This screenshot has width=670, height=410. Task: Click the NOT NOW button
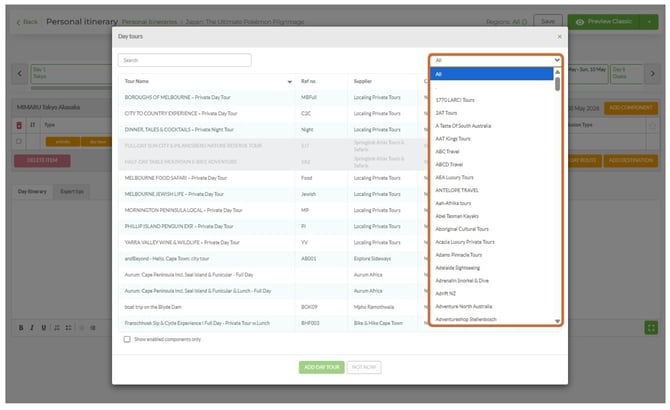pos(364,367)
